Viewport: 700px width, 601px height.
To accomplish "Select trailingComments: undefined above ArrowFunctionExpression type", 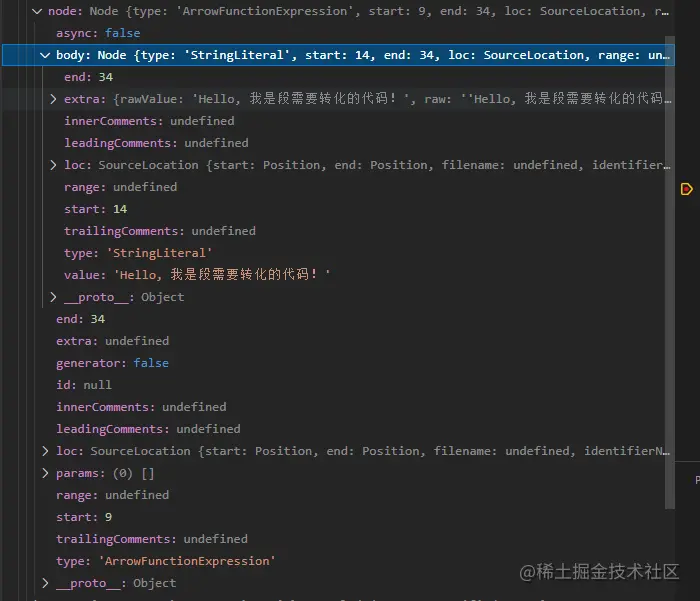I will click(338, 539).
